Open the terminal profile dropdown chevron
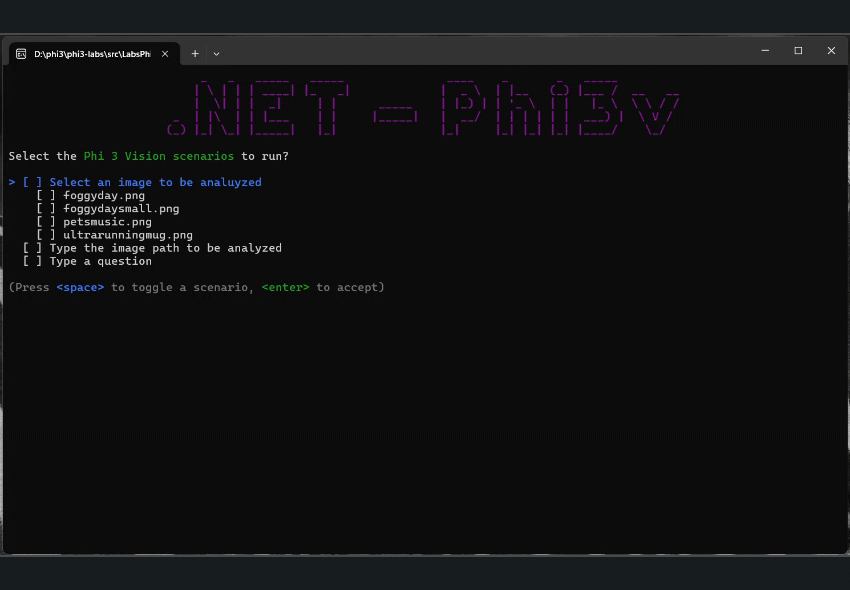Viewport: 850px width, 590px height. click(x=215, y=53)
